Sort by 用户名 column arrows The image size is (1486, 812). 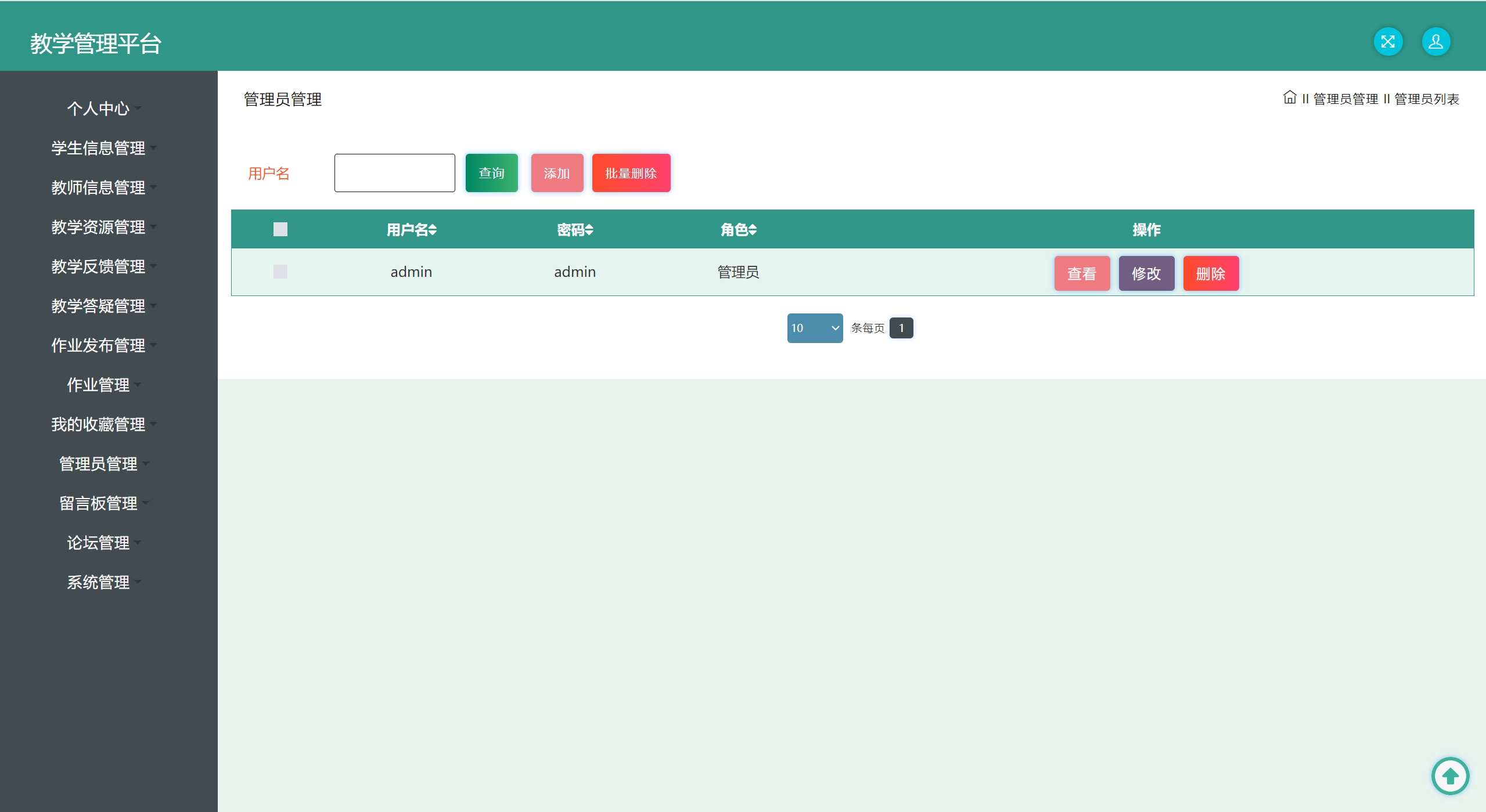[433, 230]
